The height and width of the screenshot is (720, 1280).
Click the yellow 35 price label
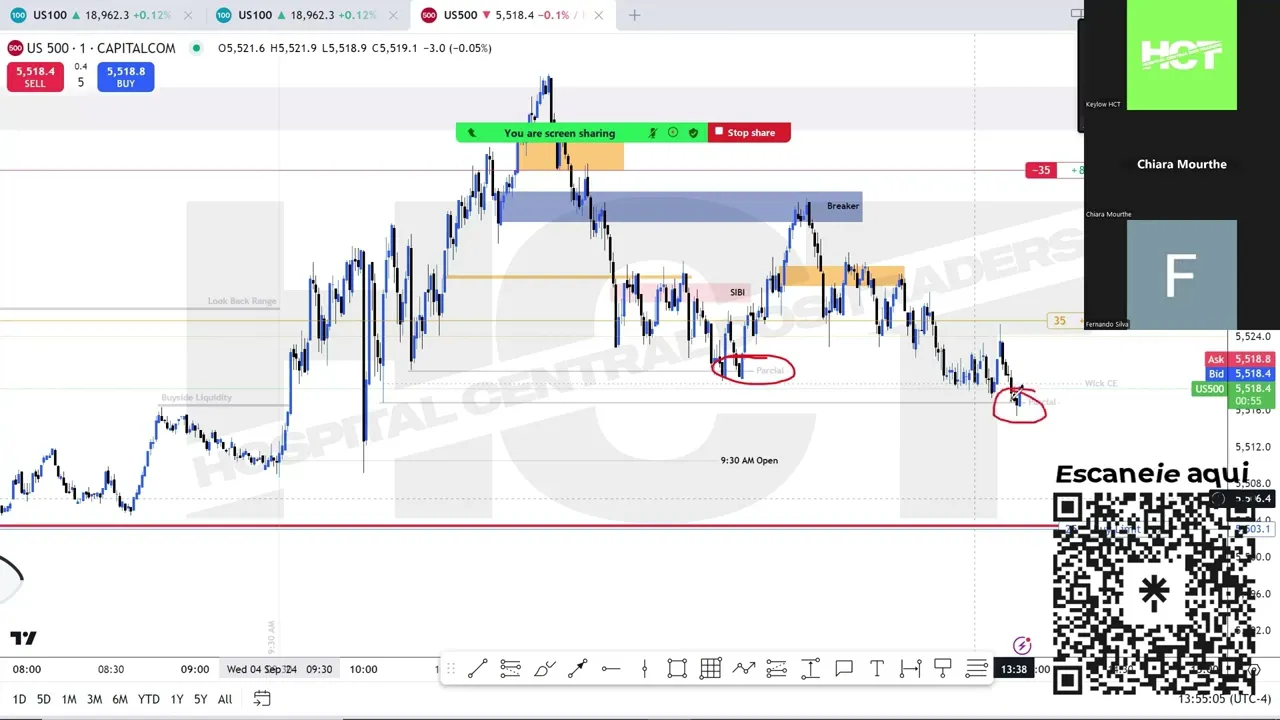[1059, 321]
